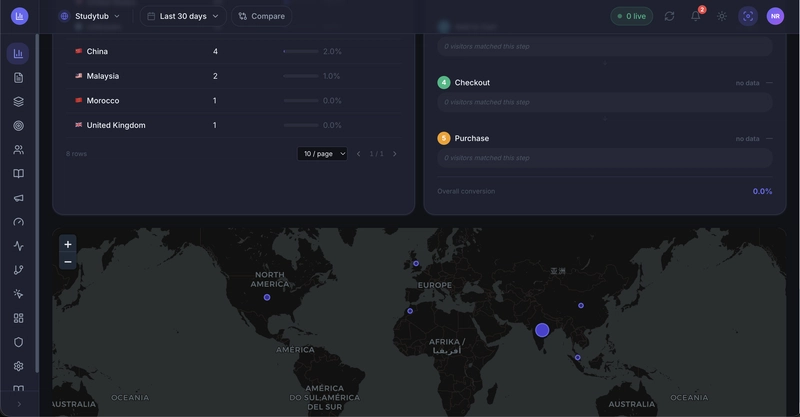Zoom out on the world map
The image size is (800, 417).
pyautogui.click(x=68, y=262)
